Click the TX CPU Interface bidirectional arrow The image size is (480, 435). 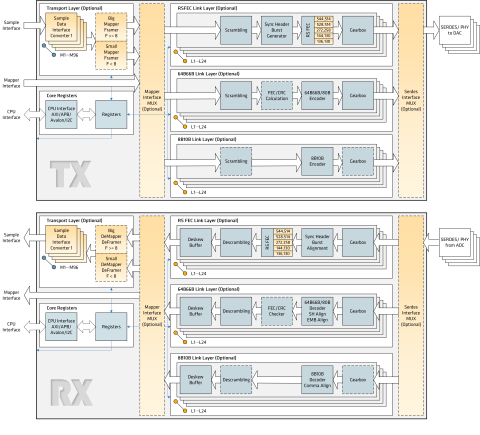coord(34,114)
